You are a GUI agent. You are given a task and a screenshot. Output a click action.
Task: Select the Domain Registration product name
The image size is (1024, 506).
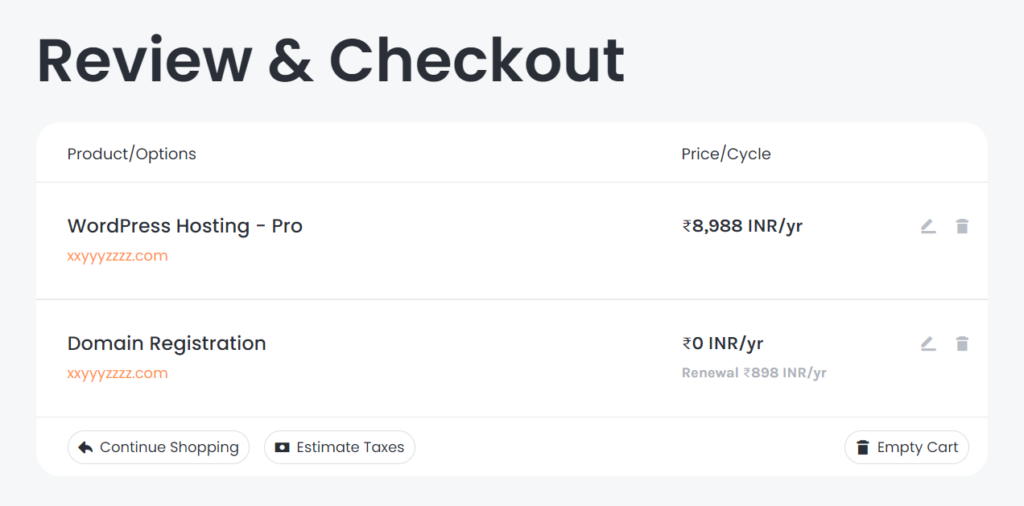(x=167, y=343)
